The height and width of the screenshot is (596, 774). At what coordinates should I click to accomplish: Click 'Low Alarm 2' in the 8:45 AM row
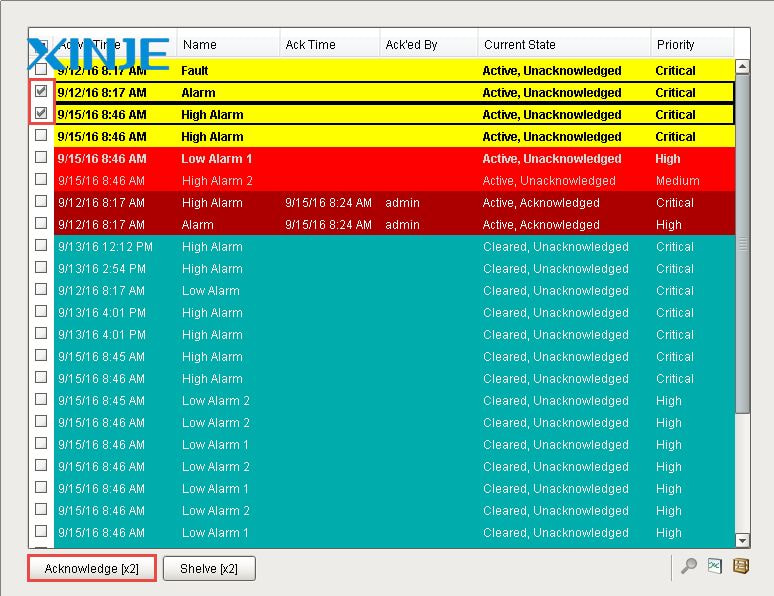(216, 400)
